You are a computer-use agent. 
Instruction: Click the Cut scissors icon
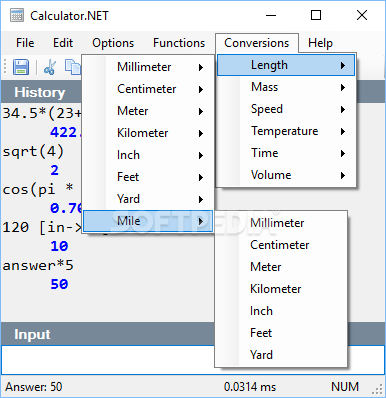50,67
